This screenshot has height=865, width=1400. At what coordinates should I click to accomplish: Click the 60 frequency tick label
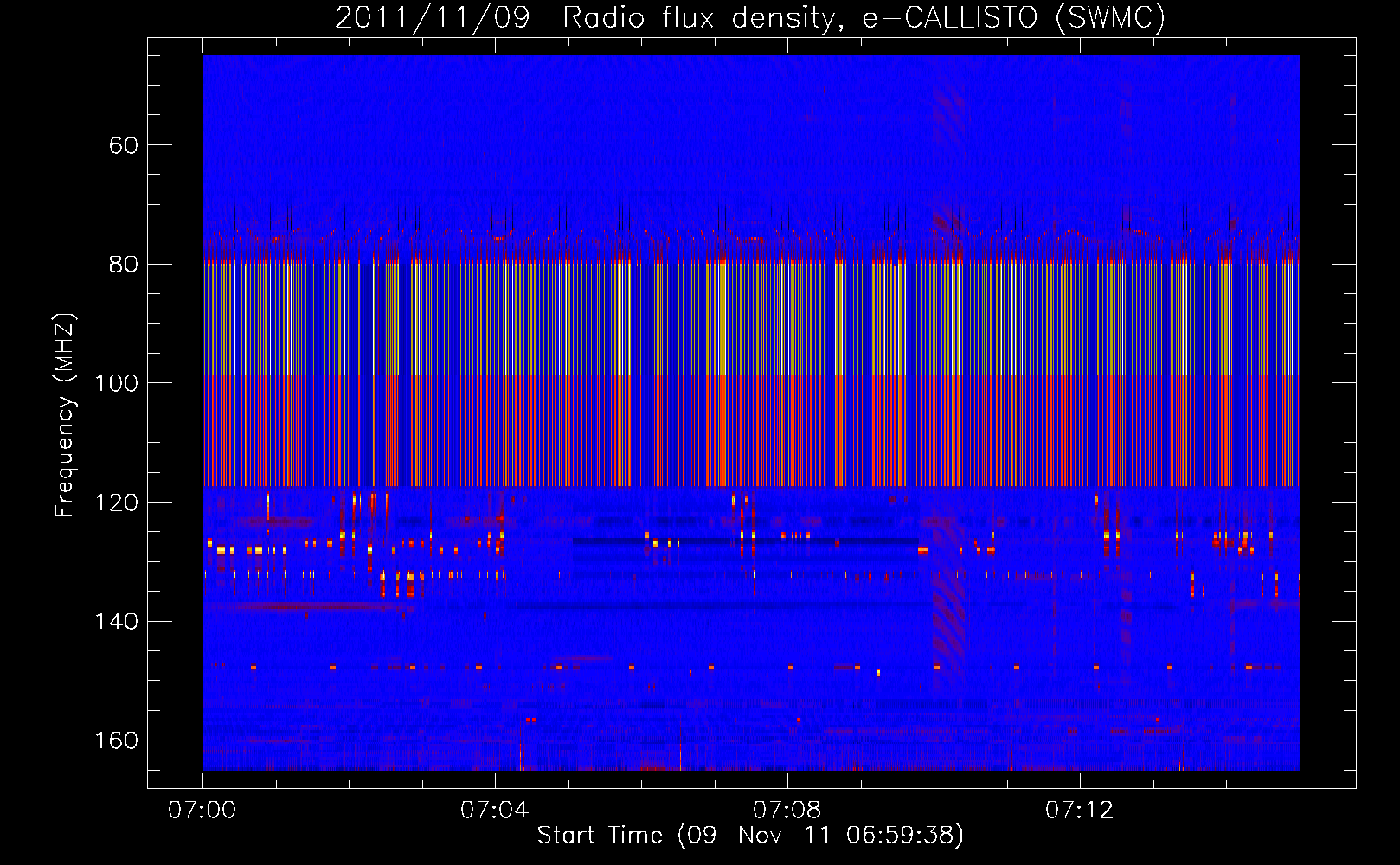pyautogui.click(x=123, y=145)
